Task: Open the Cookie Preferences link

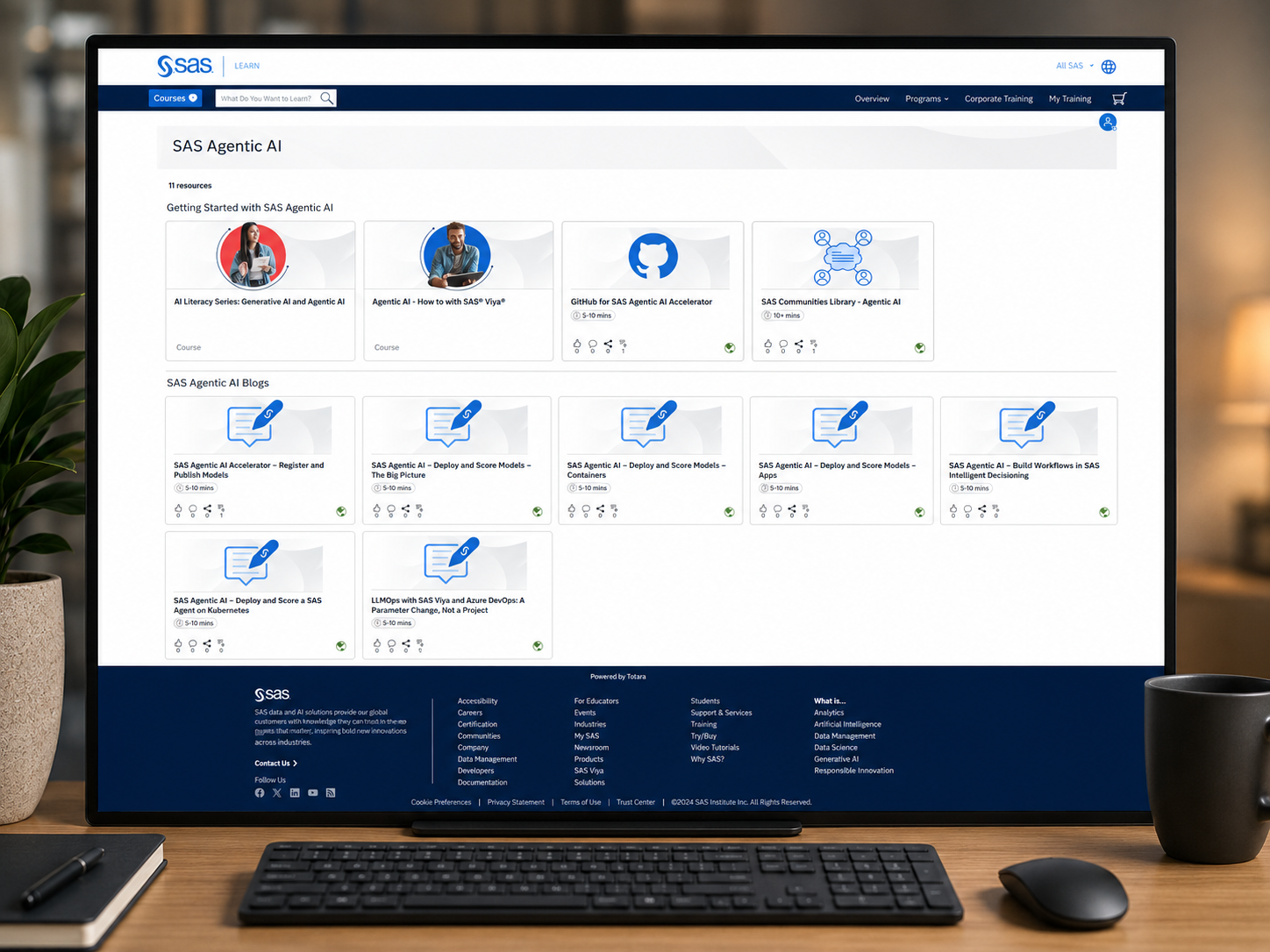Action: [441, 802]
